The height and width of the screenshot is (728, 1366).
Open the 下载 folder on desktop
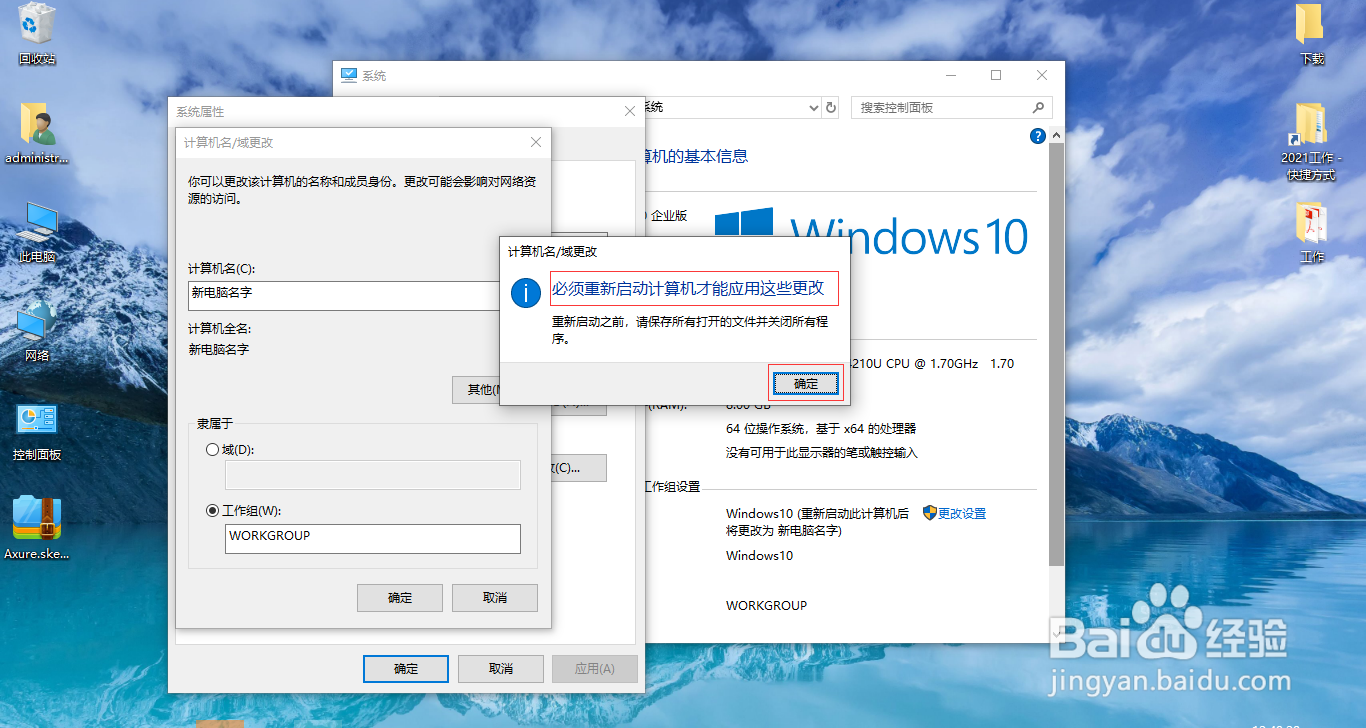pos(1311,34)
